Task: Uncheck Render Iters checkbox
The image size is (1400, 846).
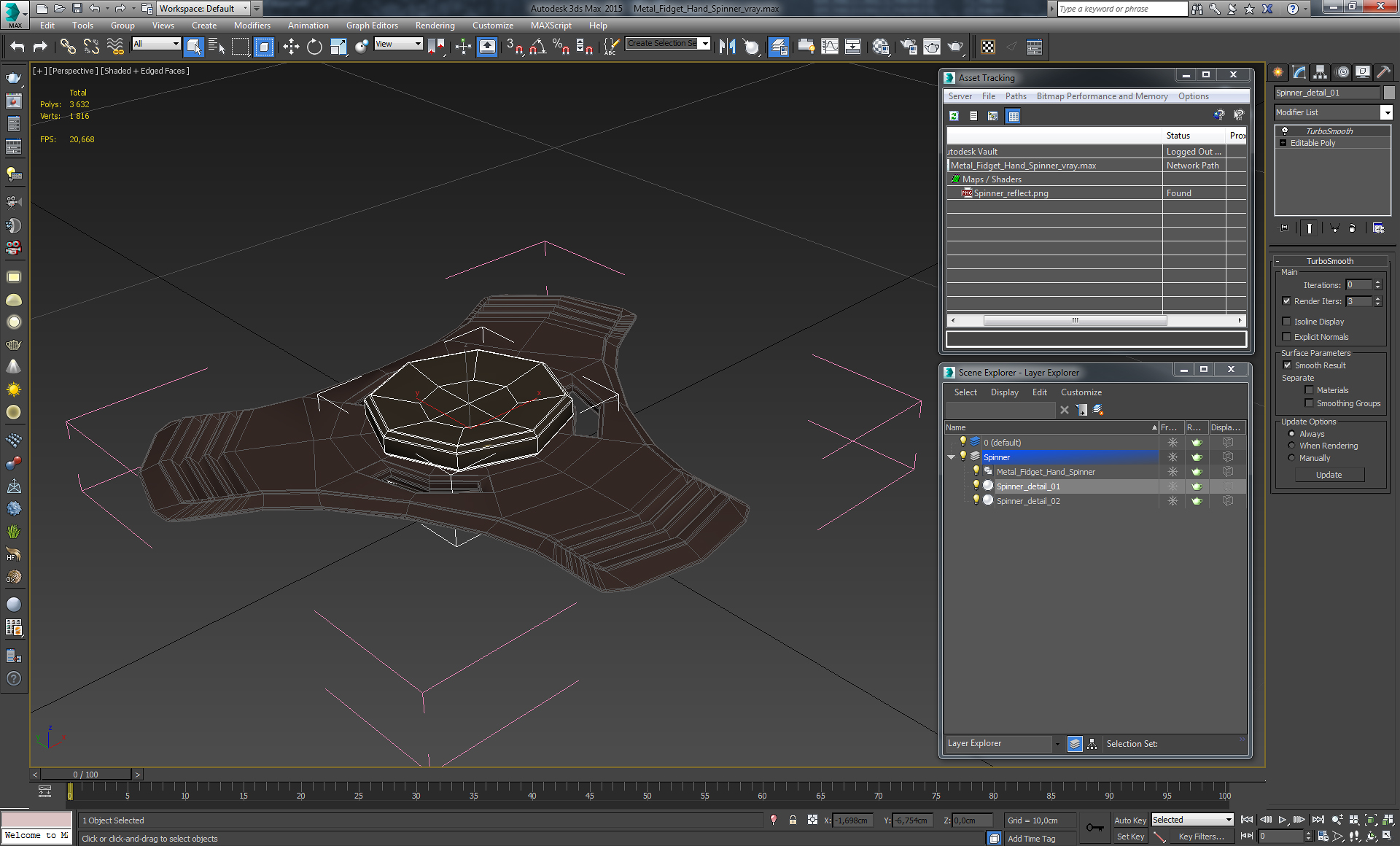Action: [1286, 301]
